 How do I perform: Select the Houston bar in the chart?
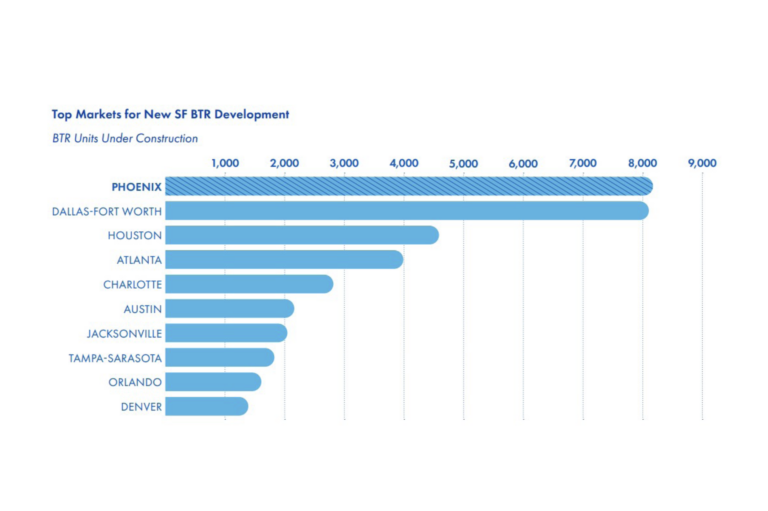click(301, 235)
